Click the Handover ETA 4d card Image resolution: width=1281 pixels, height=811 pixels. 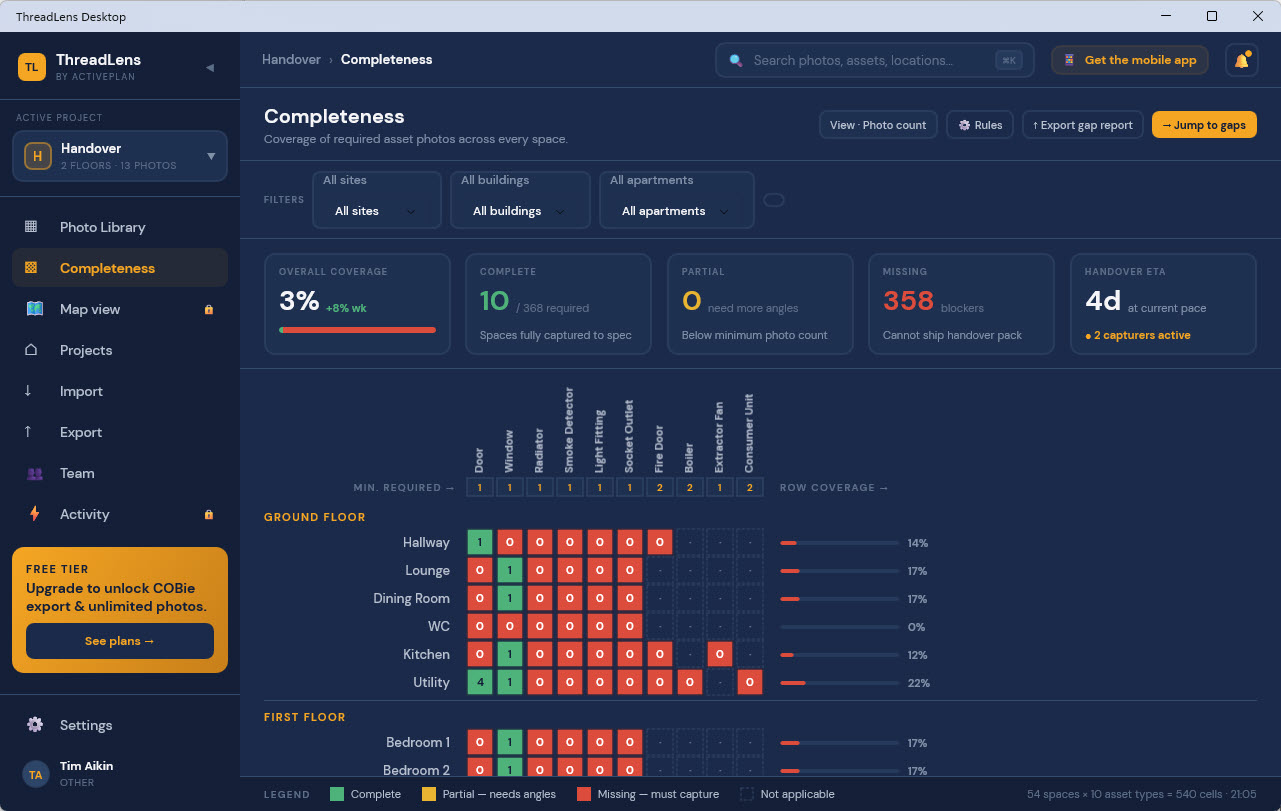click(x=1163, y=304)
